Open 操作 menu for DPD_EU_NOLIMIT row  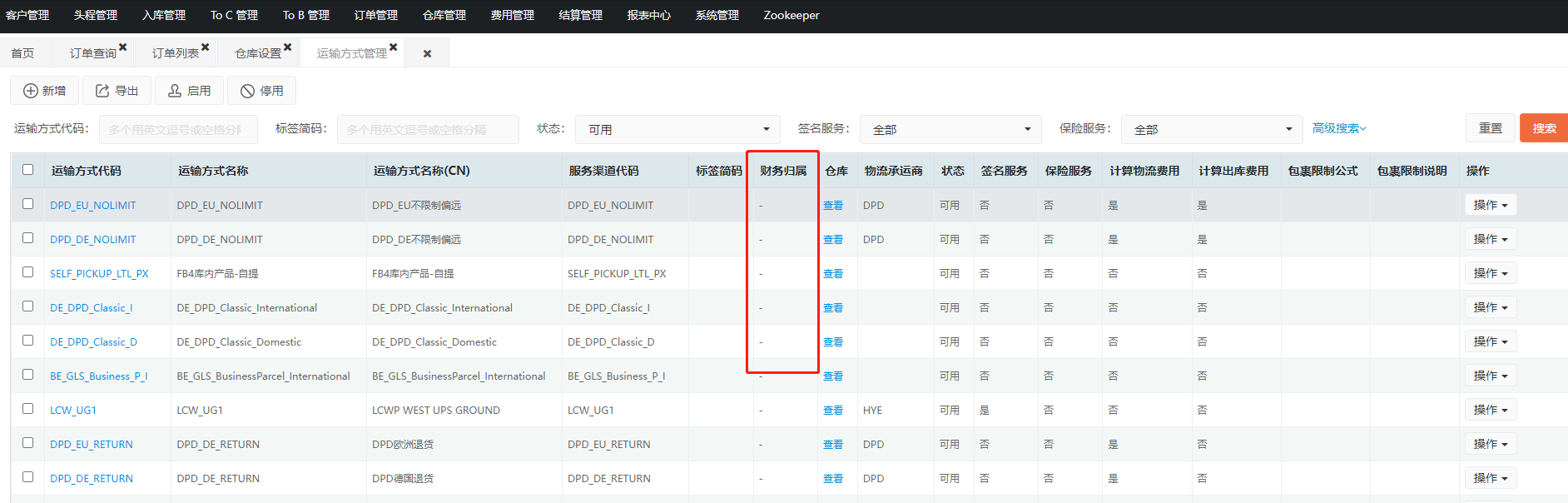click(x=1491, y=205)
